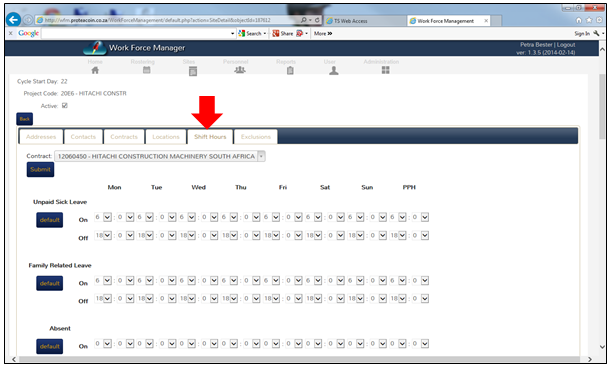Click the browser URL address field
609x368 pixels.
click(167, 20)
